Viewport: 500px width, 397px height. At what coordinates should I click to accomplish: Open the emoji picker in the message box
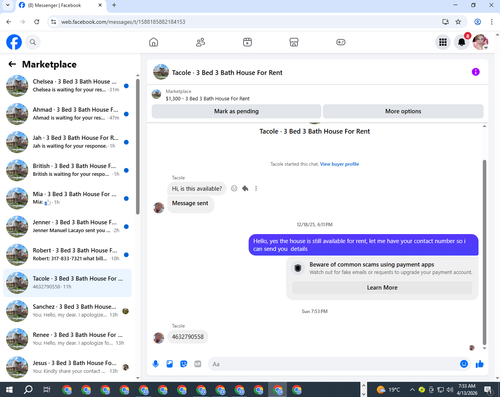click(464, 364)
